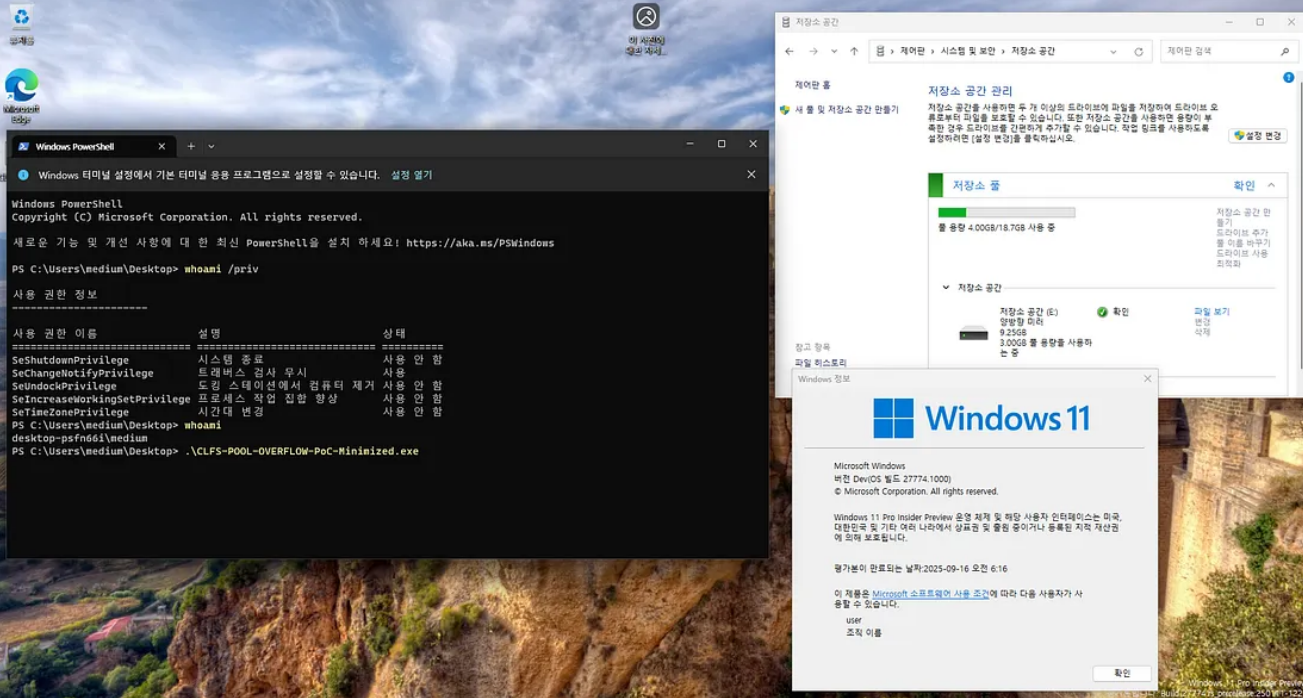Click 'Microsoft 소프트웨어 사용 조건' link
This screenshot has height=698, width=1303.
930,594
